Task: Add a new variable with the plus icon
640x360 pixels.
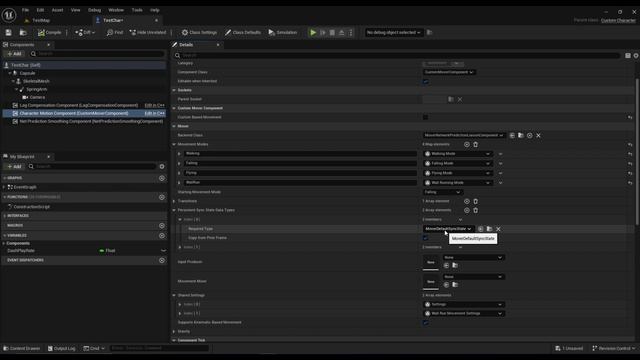Action: [x=162, y=236]
